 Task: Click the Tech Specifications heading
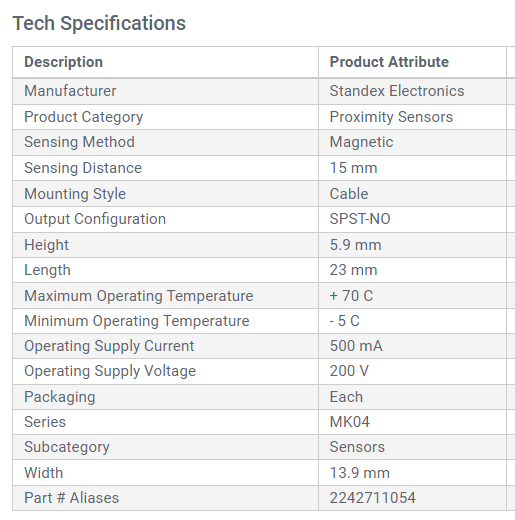tap(99, 24)
